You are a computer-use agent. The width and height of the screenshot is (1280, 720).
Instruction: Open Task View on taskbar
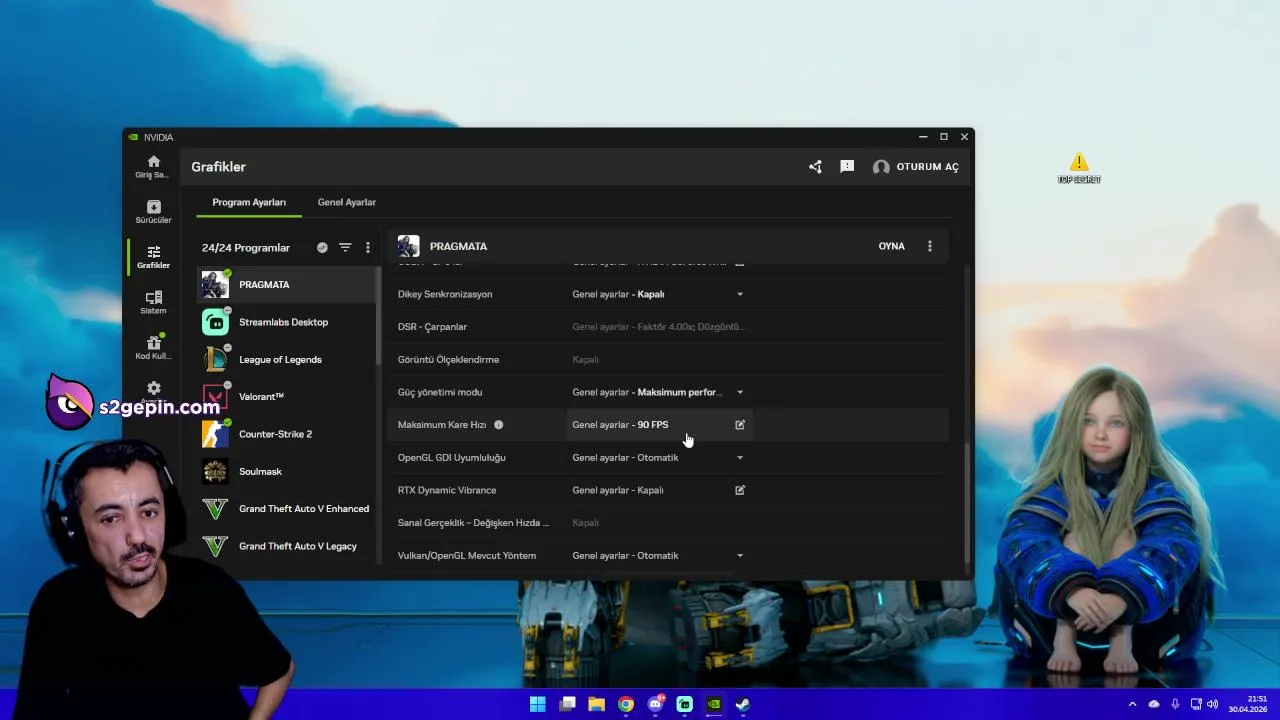567,704
